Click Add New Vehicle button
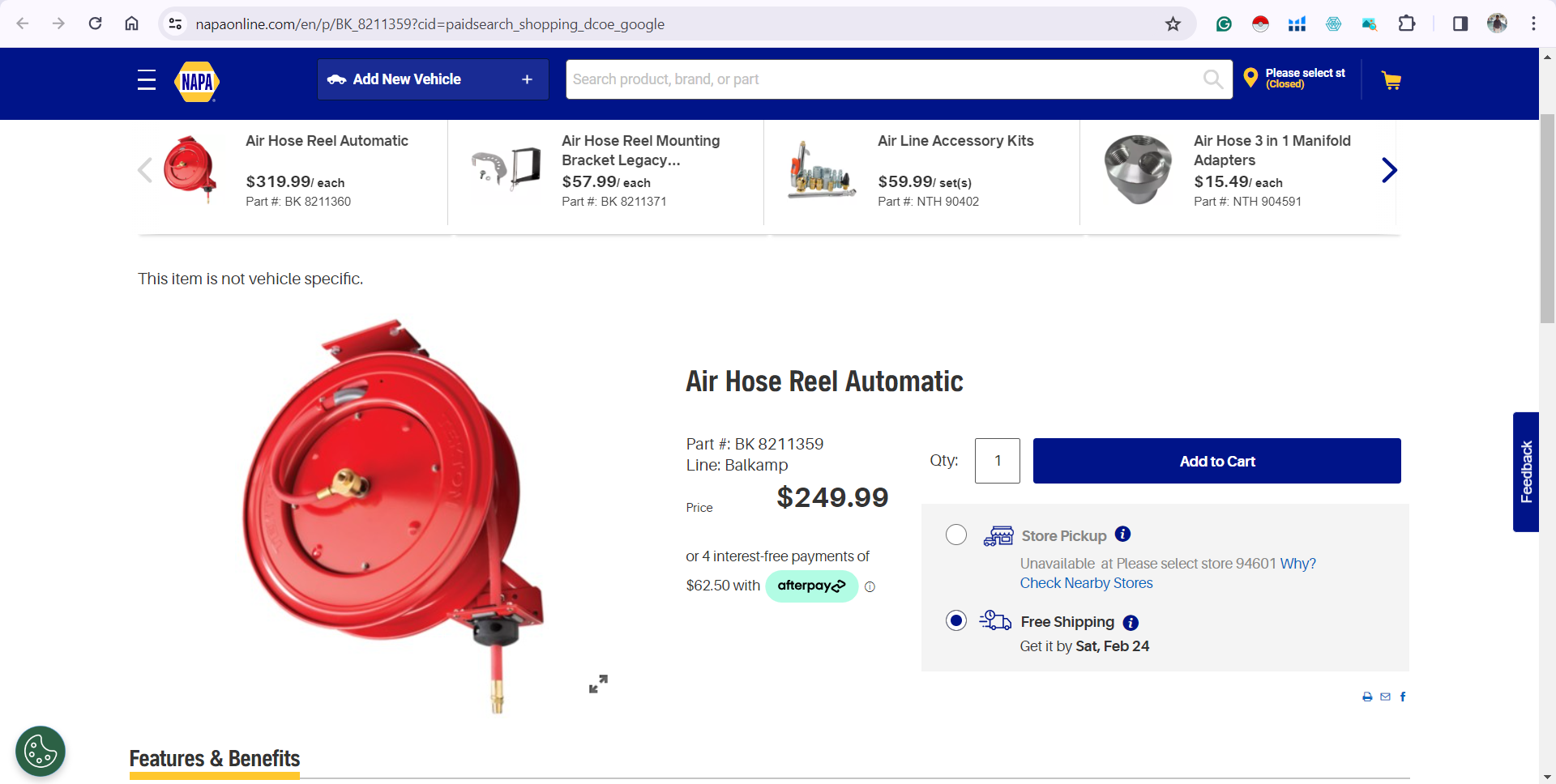Image resolution: width=1556 pixels, height=784 pixels. [433, 79]
